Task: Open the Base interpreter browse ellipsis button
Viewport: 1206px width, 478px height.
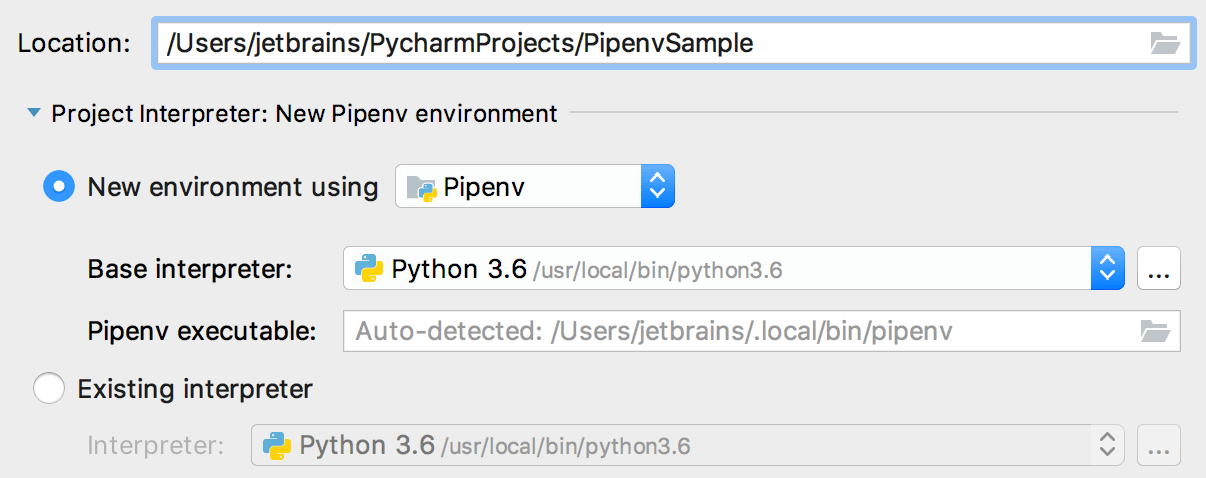Action: click(1159, 269)
